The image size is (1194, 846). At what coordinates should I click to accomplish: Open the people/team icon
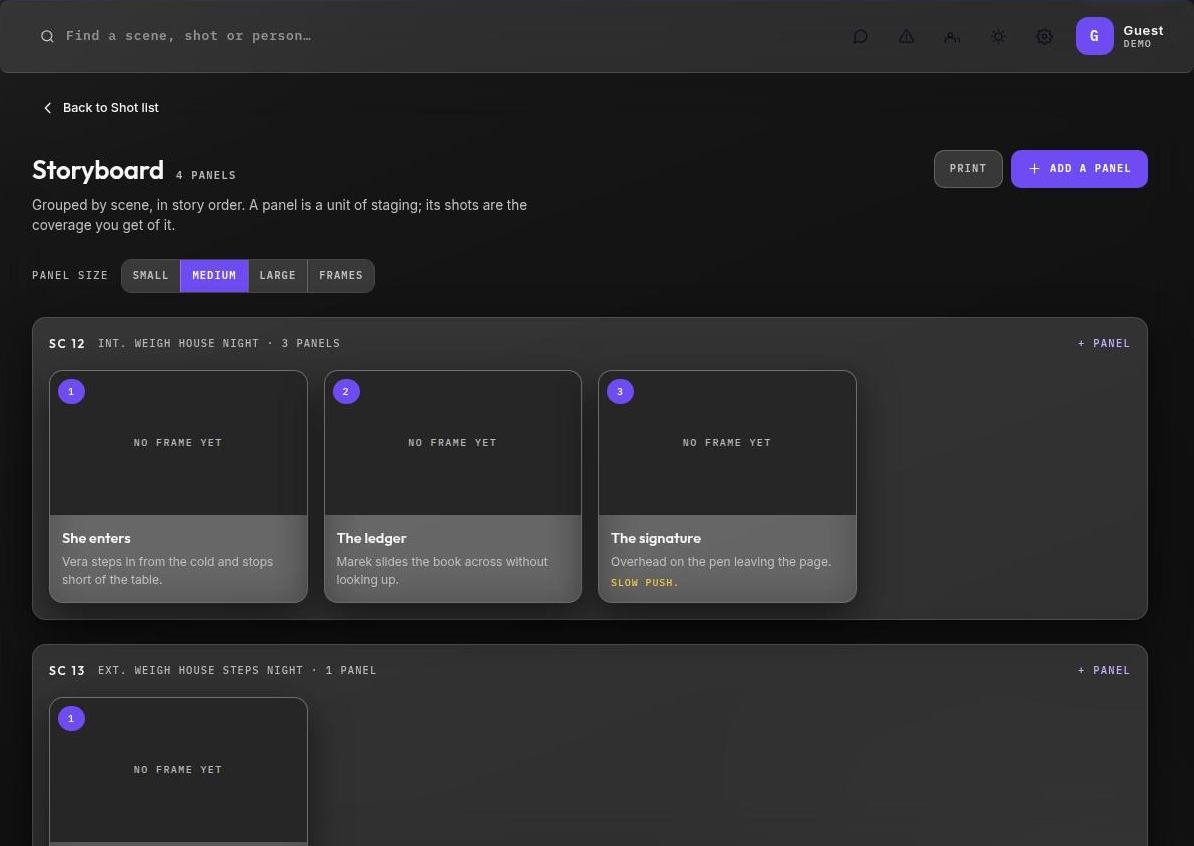[x=952, y=37]
